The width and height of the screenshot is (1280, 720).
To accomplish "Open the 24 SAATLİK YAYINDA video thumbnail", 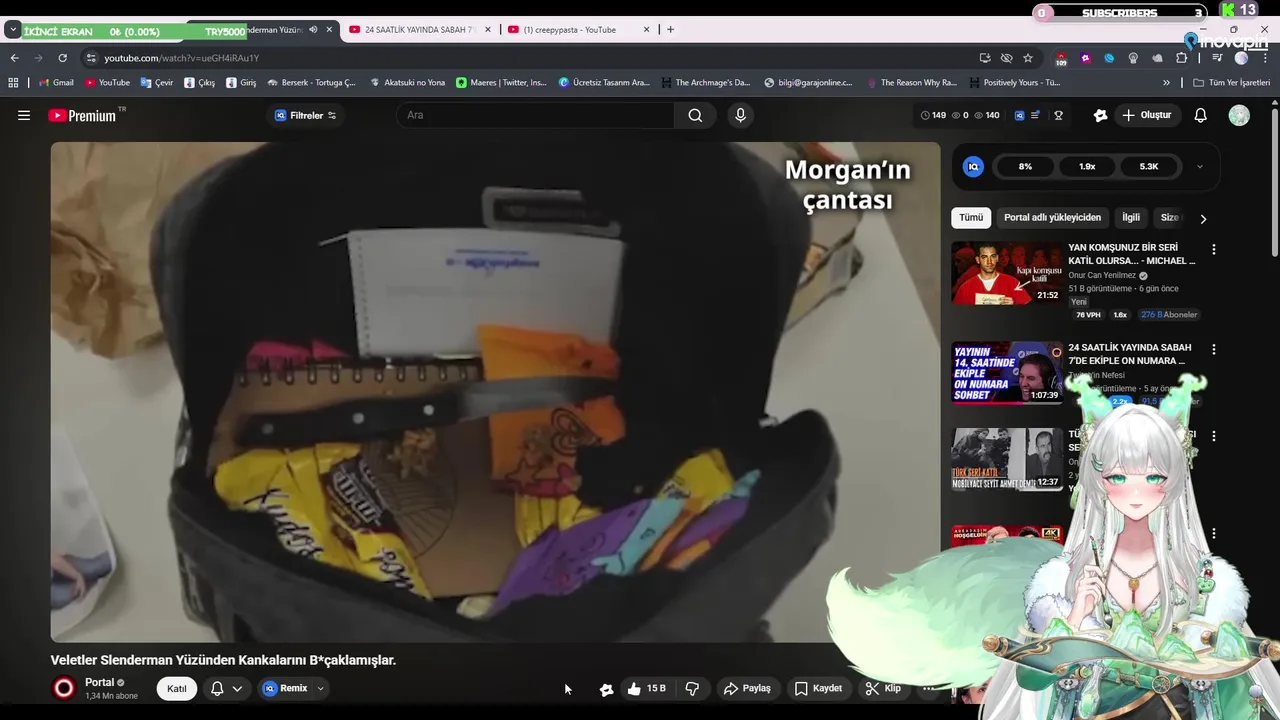I will pos(1007,372).
